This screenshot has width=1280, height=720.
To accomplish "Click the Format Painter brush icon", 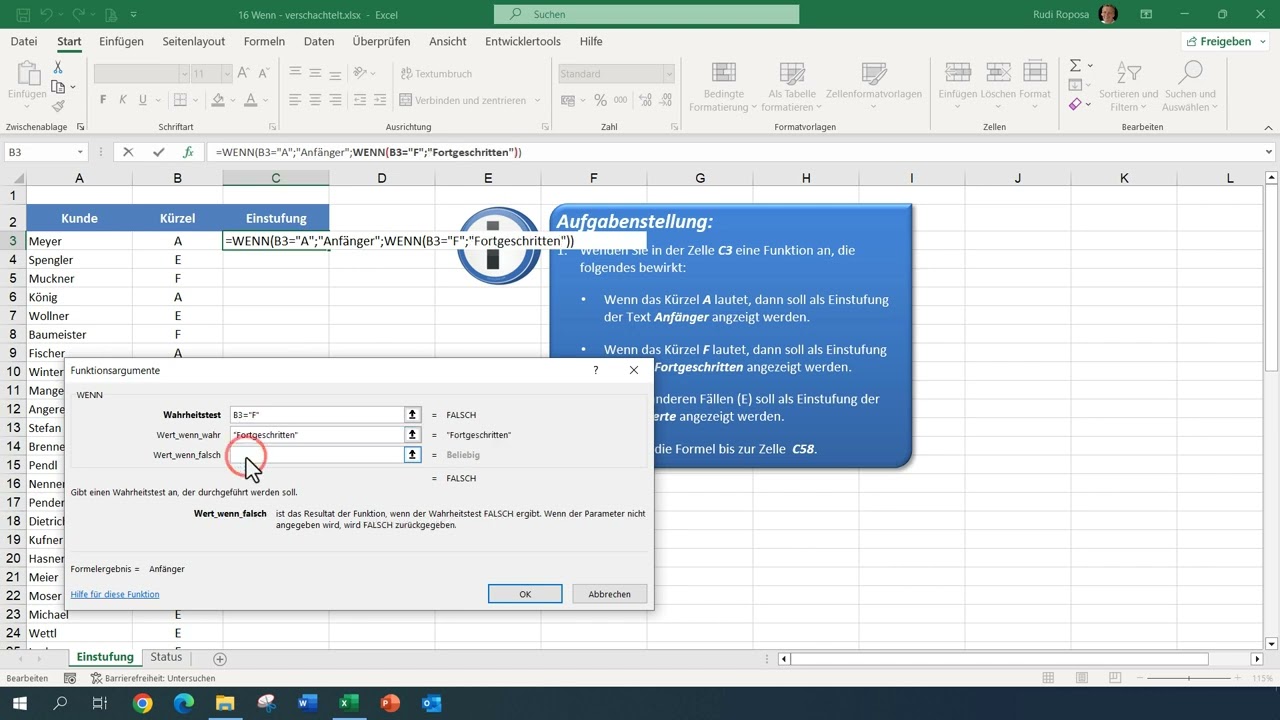I will click(58, 106).
